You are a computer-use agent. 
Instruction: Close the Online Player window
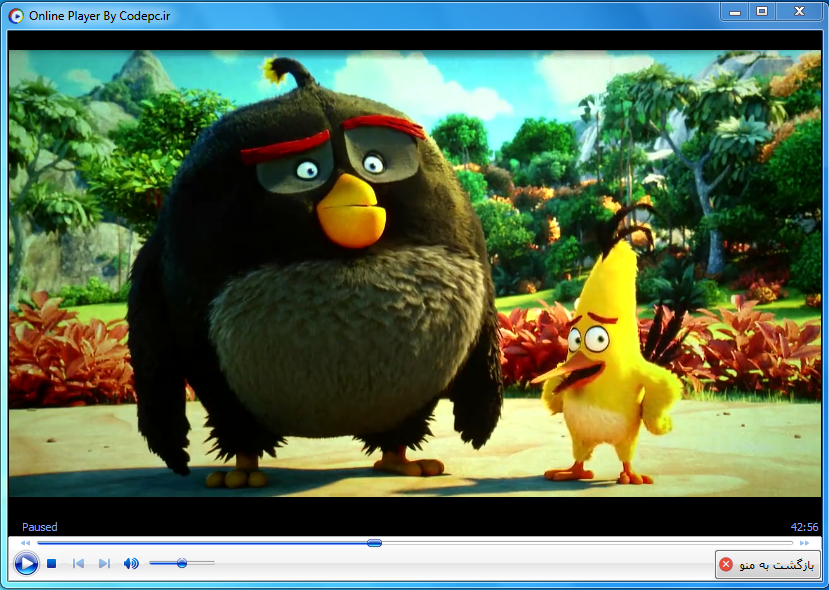click(799, 12)
